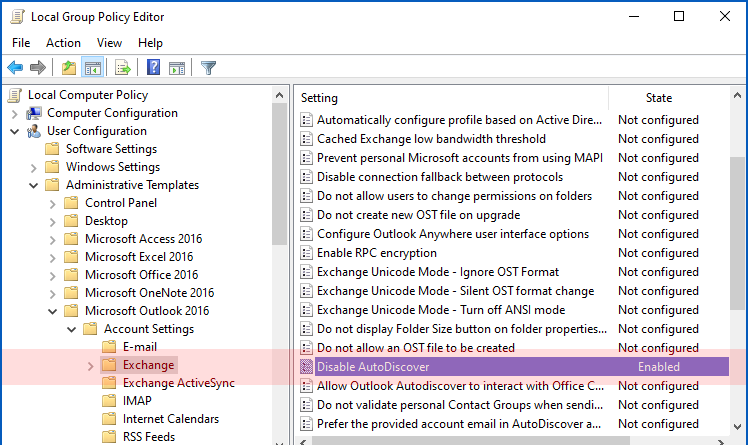The image size is (748, 445).
Task: Select Configure Outlook Anywhere user interface options
Action: [x=453, y=234]
